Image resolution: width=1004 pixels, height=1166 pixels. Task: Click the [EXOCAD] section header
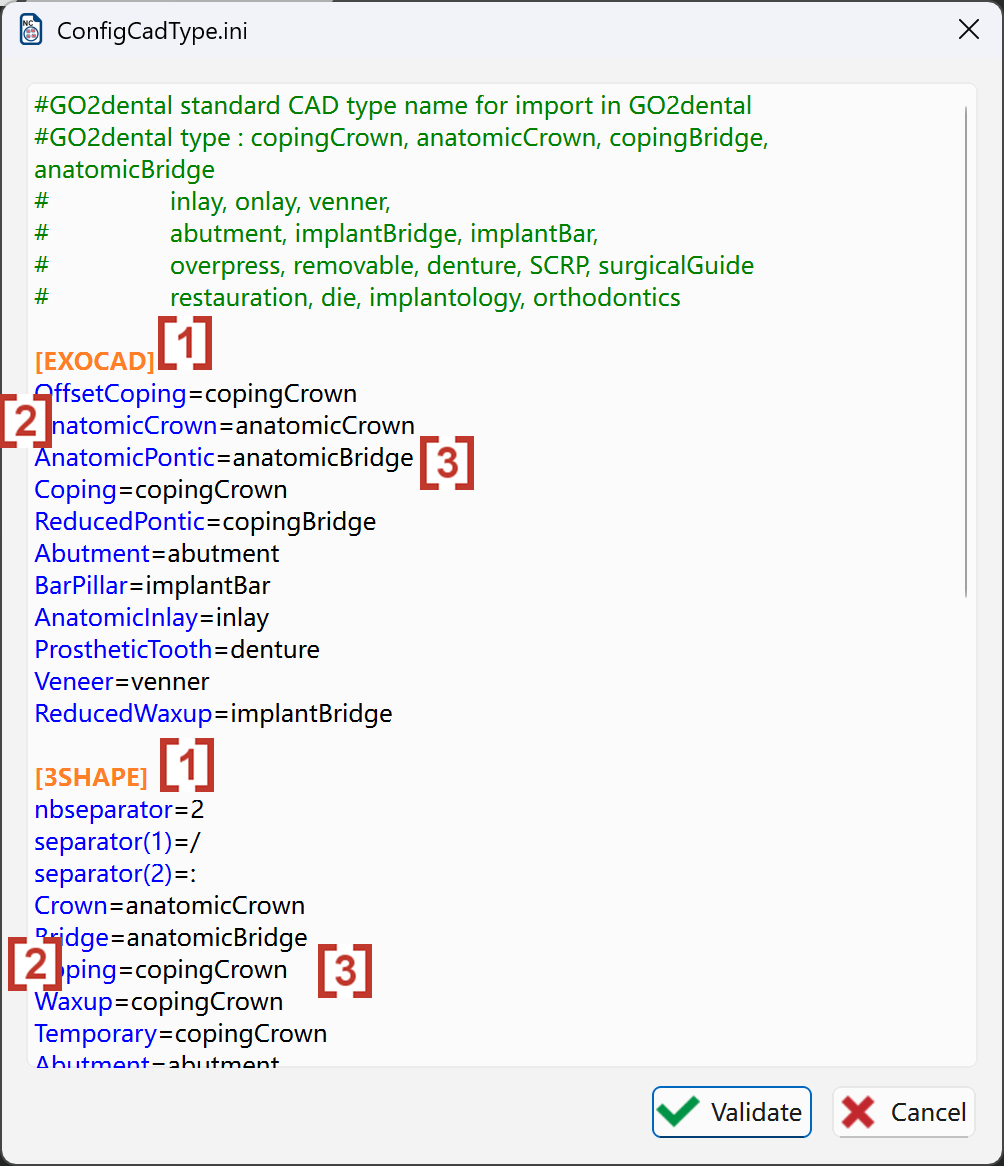point(94,361)
